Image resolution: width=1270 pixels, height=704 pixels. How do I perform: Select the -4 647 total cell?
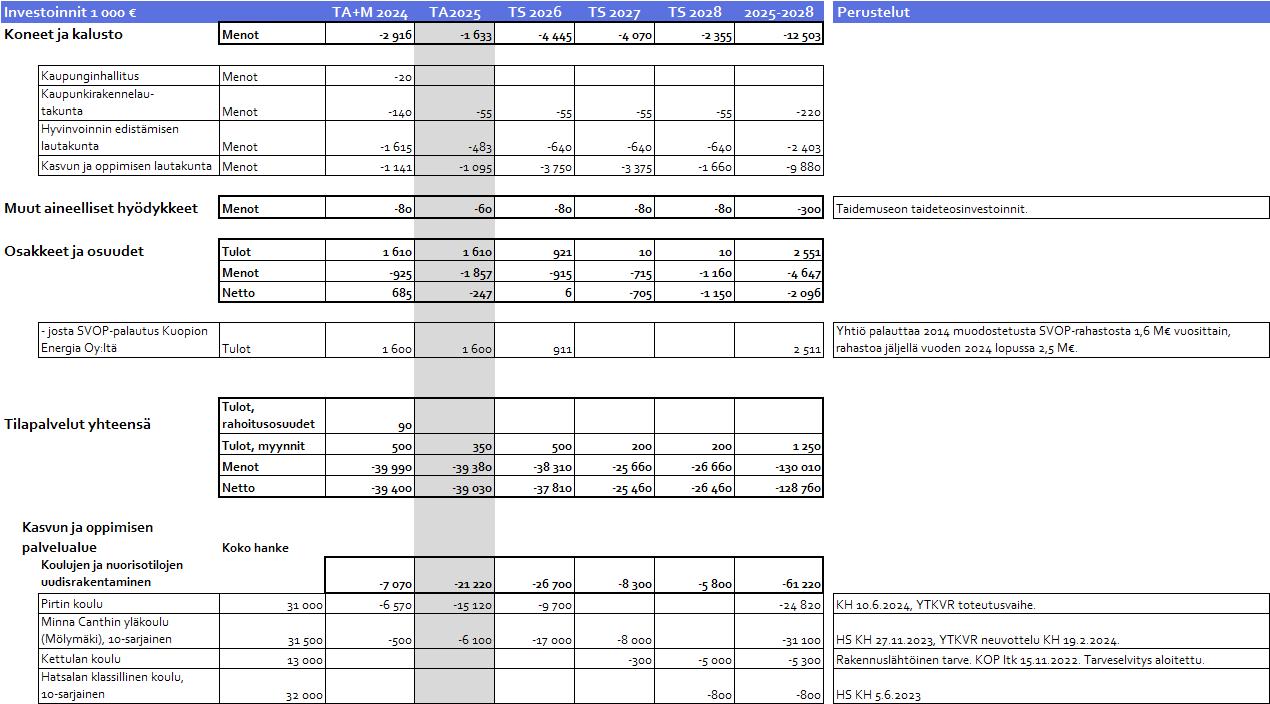click(x=779, y=272)
